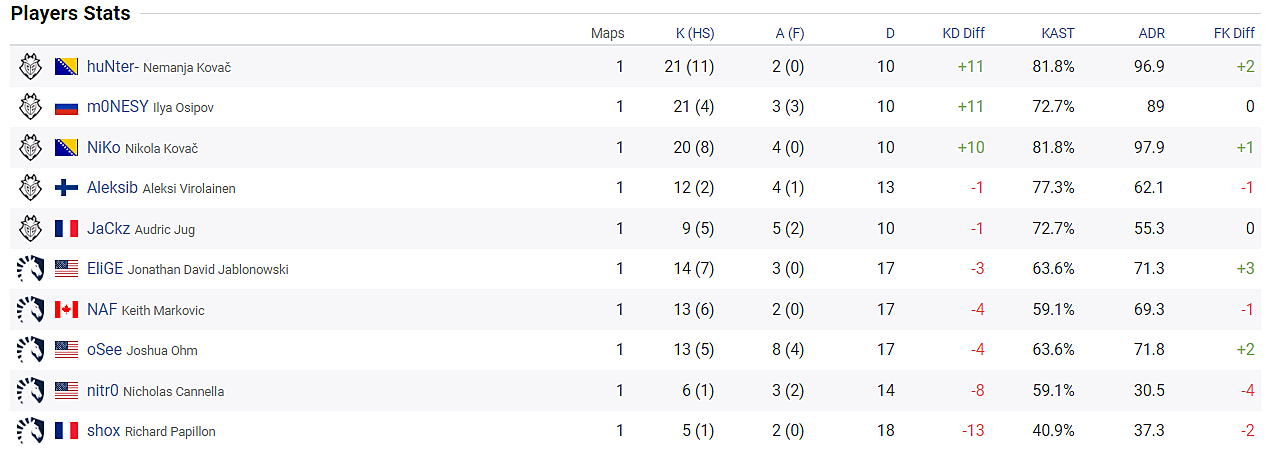Click the French flag beside shox

[66, 431]
